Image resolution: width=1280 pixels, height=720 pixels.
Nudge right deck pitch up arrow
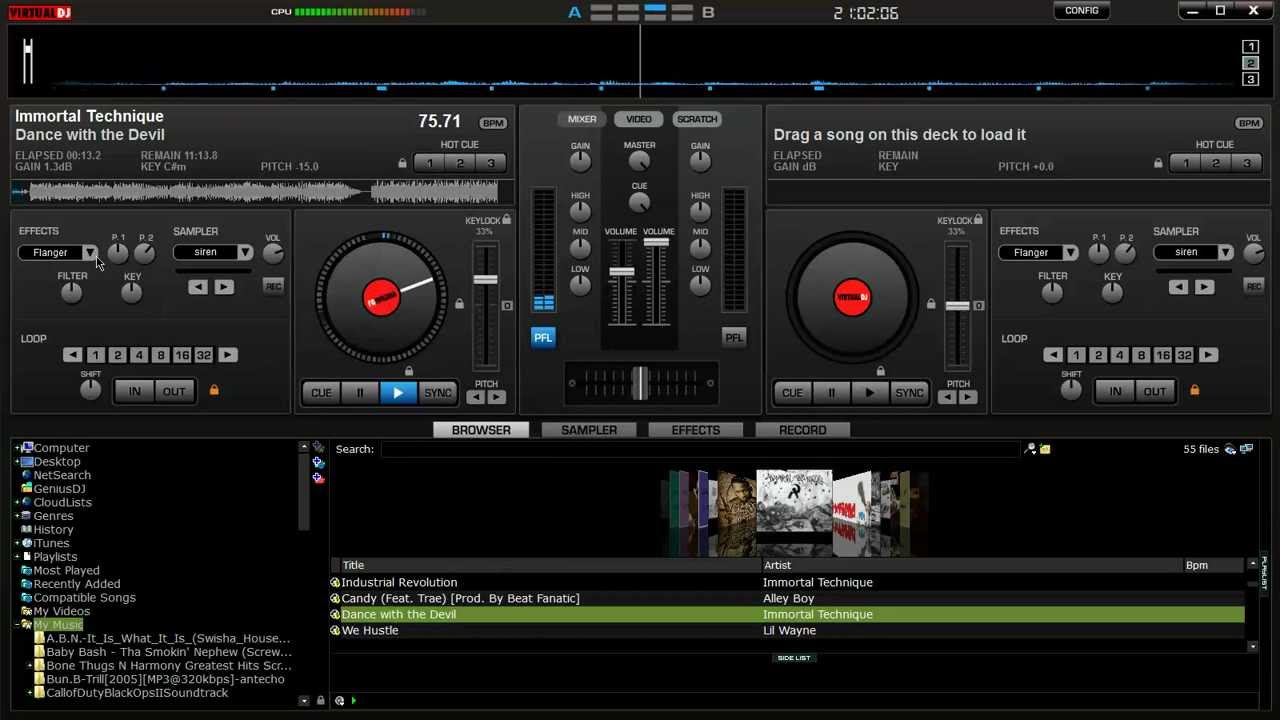(x=968, y=397)
